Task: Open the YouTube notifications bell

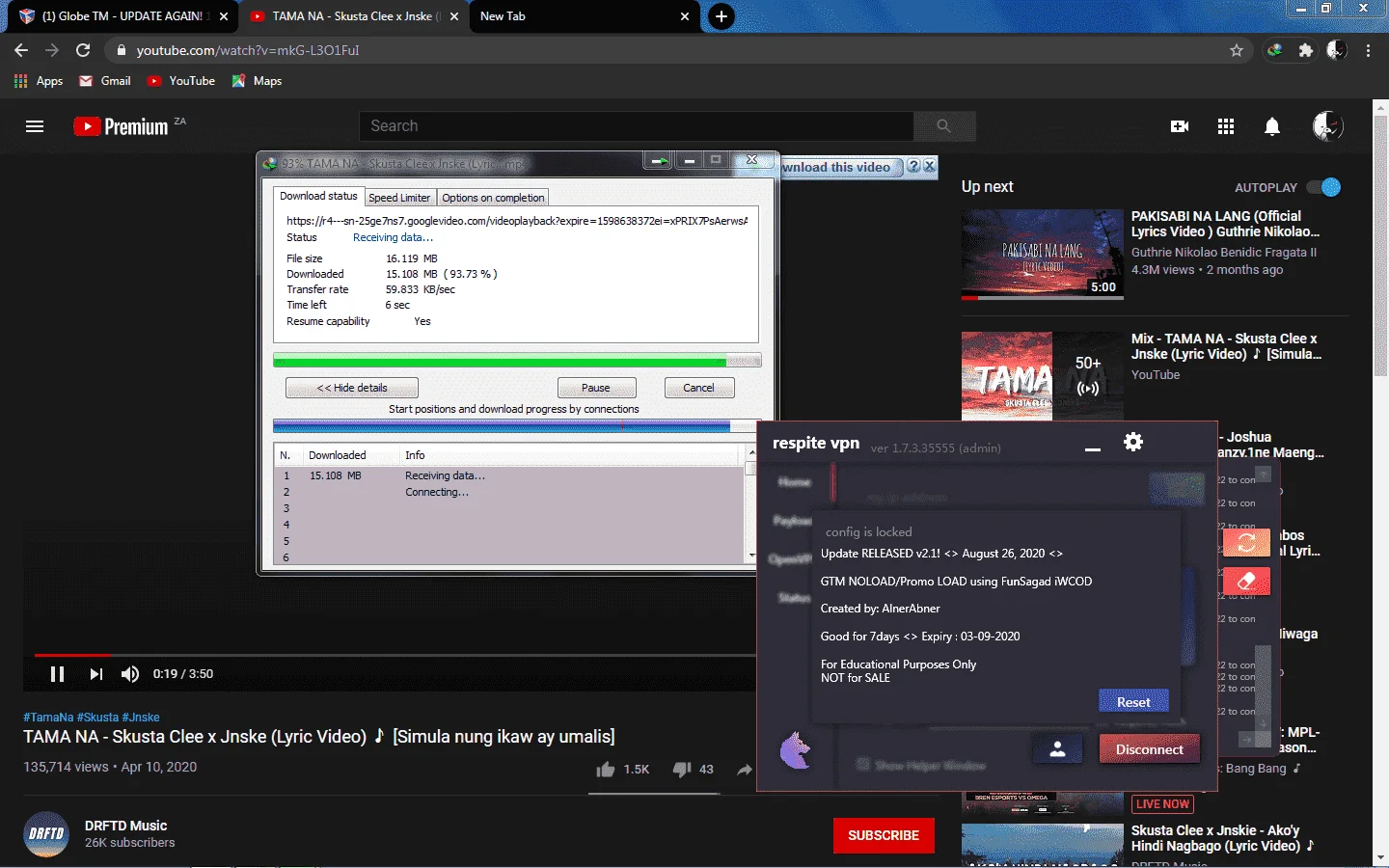Action: (x=1272, y=126)
